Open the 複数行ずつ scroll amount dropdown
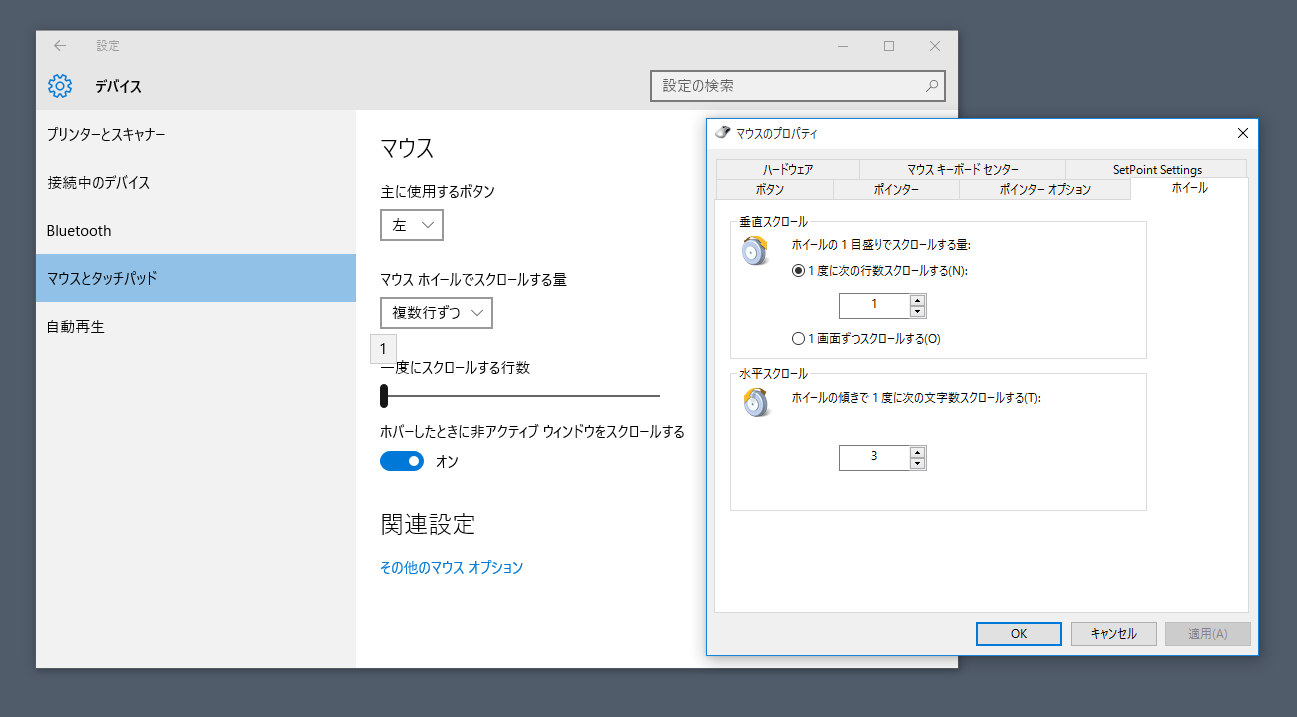This screenshot has width=1297, height=717. (x=437, y=313)
